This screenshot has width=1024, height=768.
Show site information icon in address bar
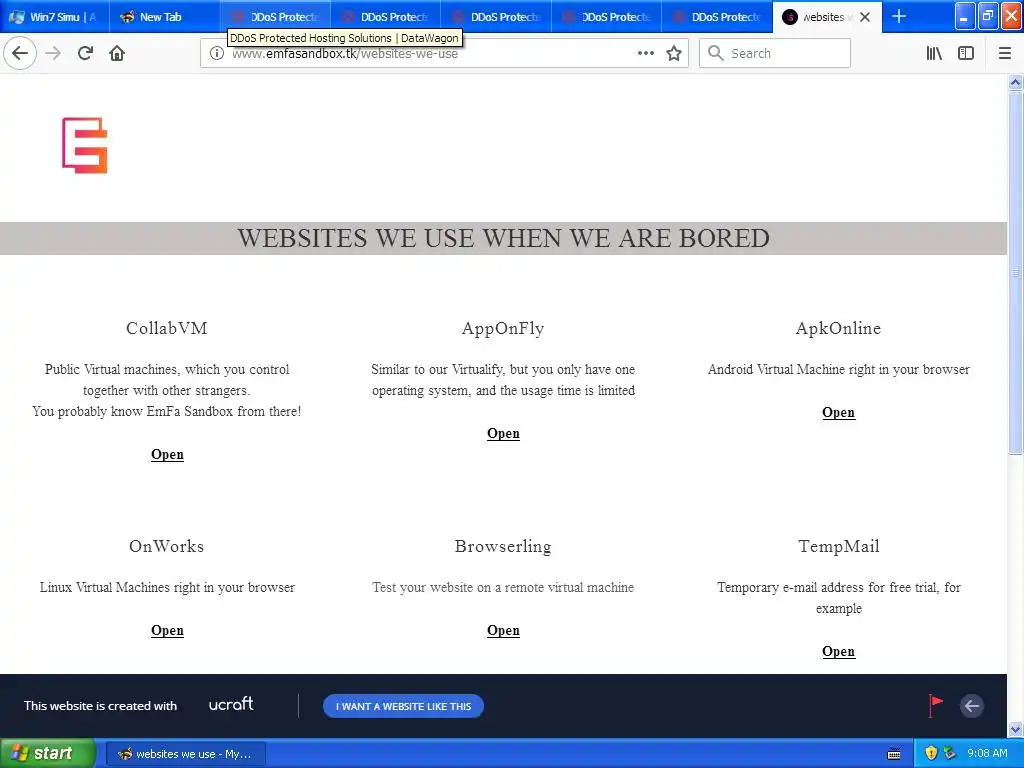217,53
